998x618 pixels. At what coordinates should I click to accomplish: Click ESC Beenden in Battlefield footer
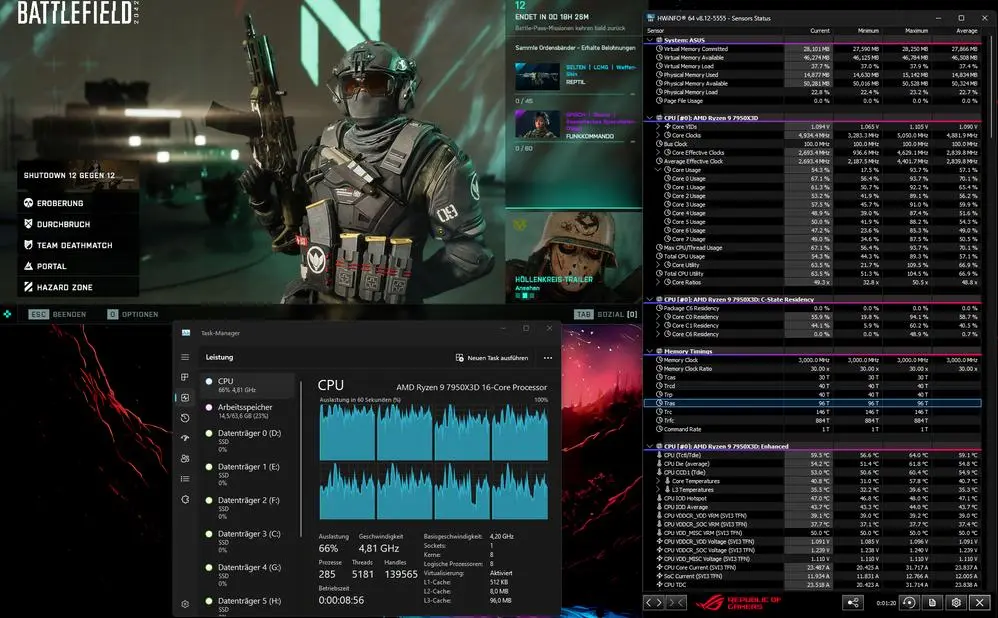(57, 314)
